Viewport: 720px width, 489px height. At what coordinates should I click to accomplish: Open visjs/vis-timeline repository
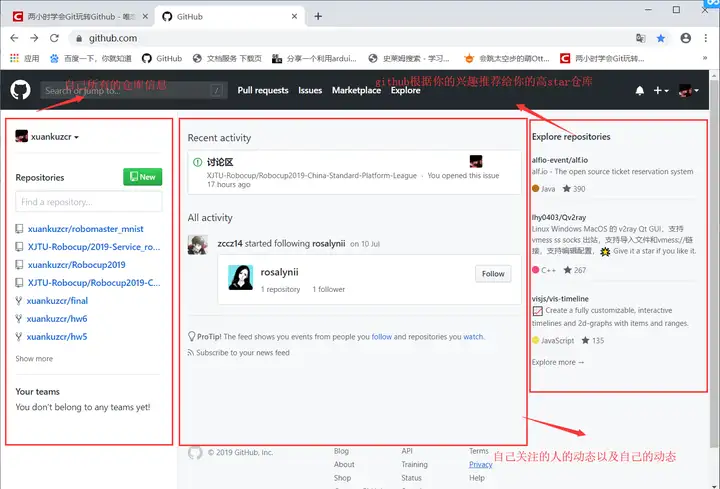(560, 298)
